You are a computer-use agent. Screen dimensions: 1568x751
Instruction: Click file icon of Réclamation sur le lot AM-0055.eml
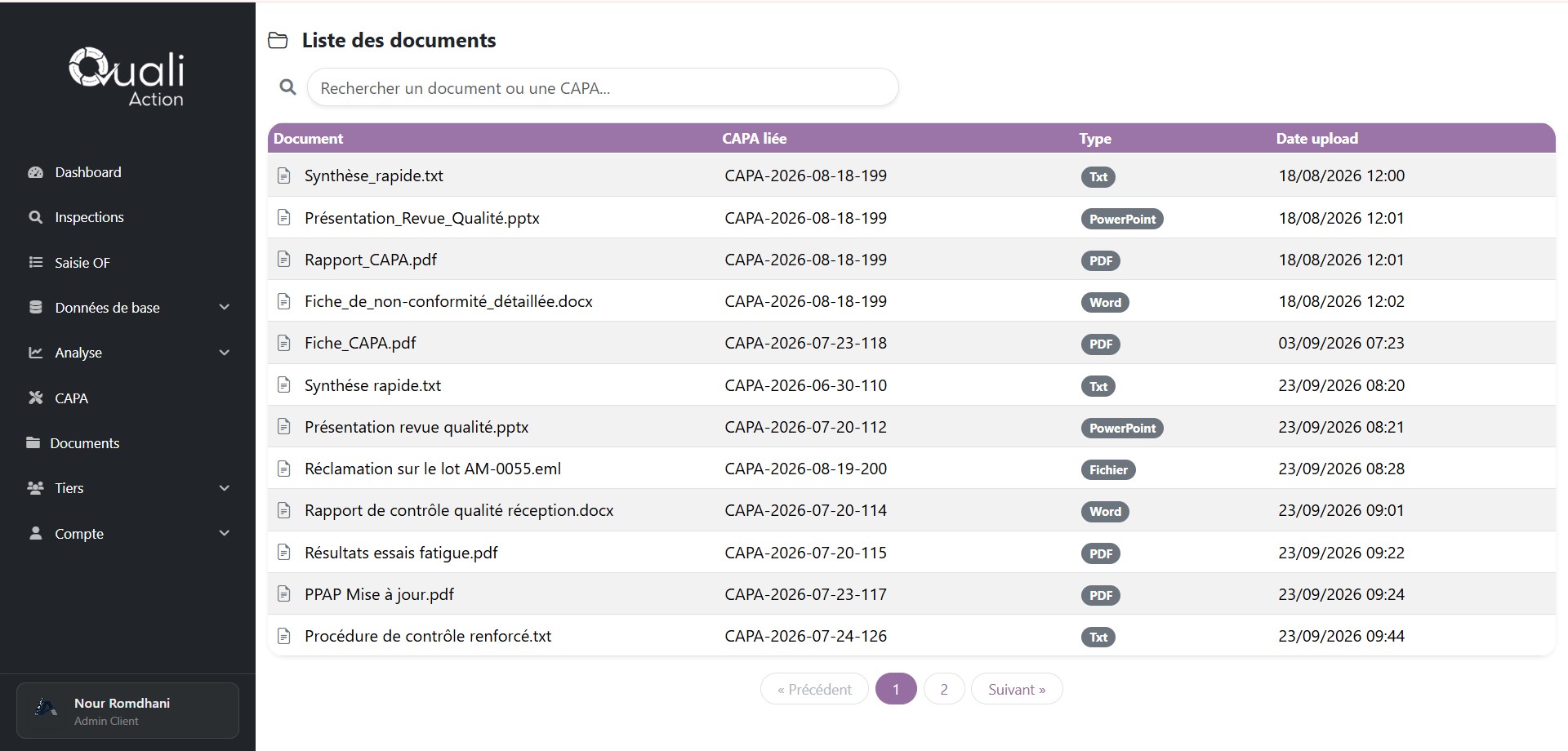(283, 469)
